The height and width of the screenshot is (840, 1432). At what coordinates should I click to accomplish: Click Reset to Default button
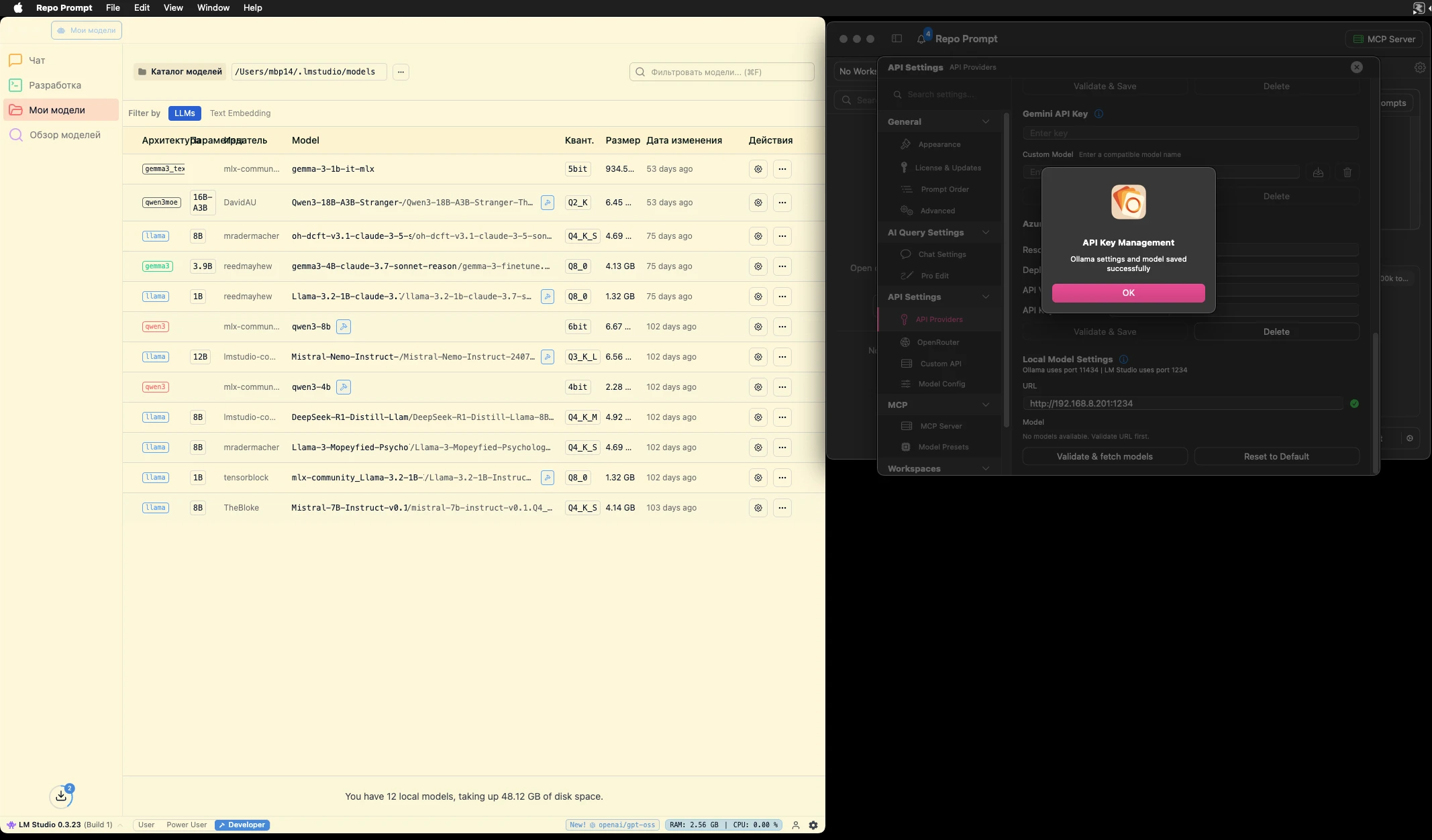[1276, 457]
